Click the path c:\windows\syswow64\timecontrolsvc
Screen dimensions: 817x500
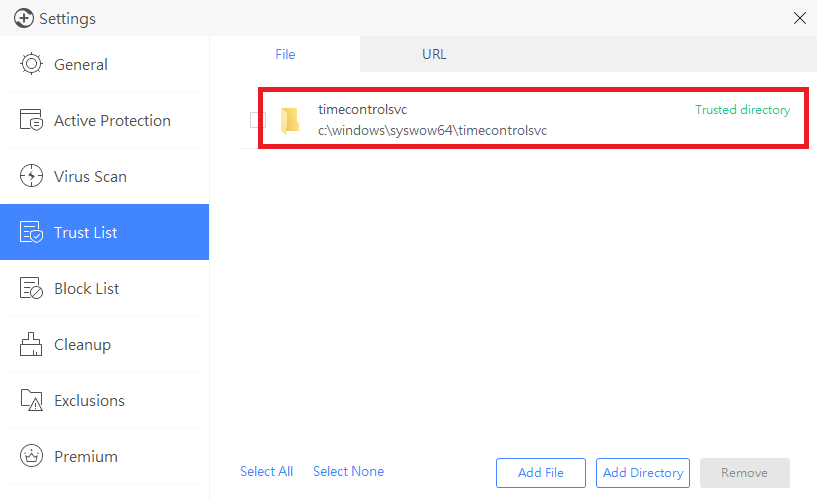click(x=432, y=130)
